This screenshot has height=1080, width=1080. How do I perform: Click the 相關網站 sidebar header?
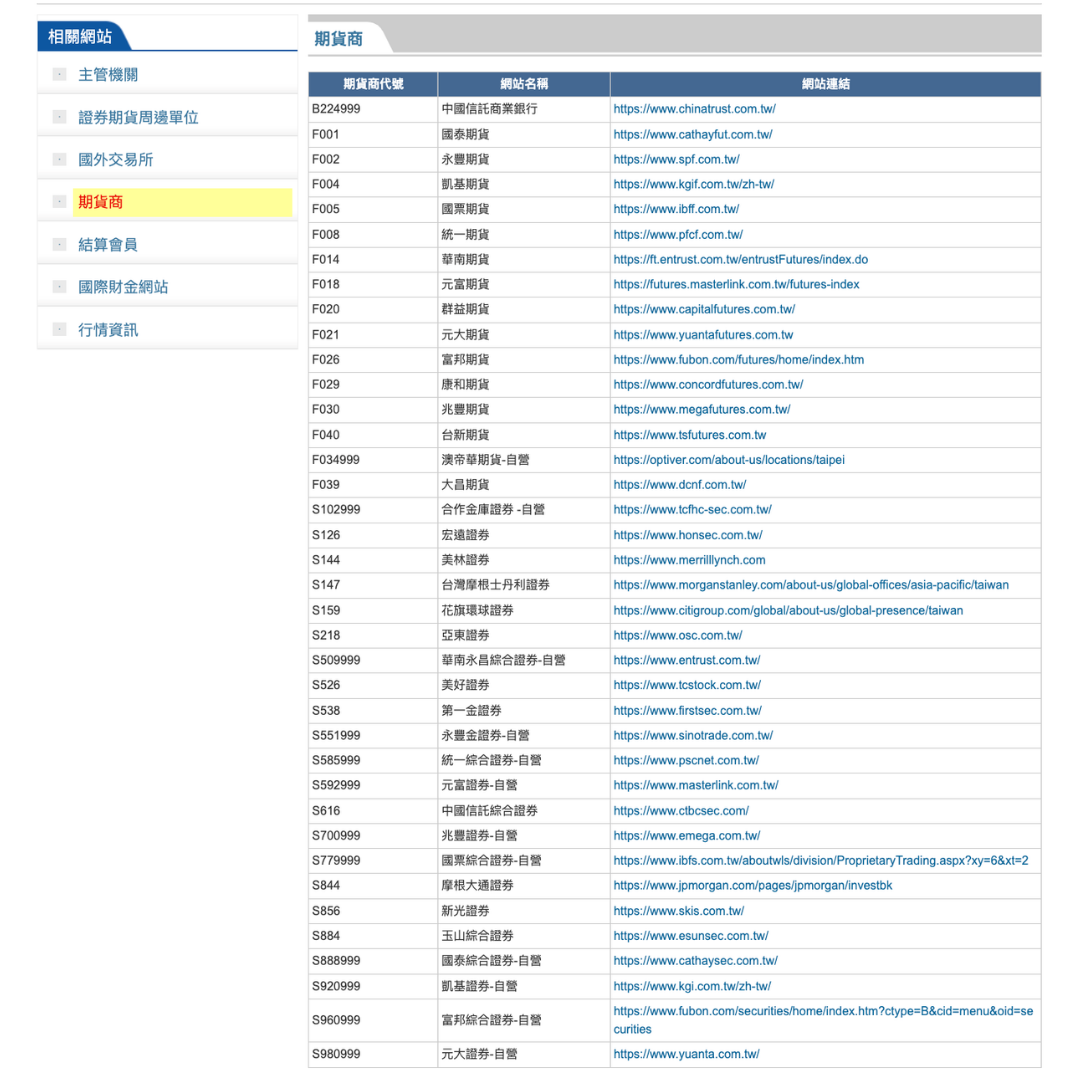(x=80, y=37)
